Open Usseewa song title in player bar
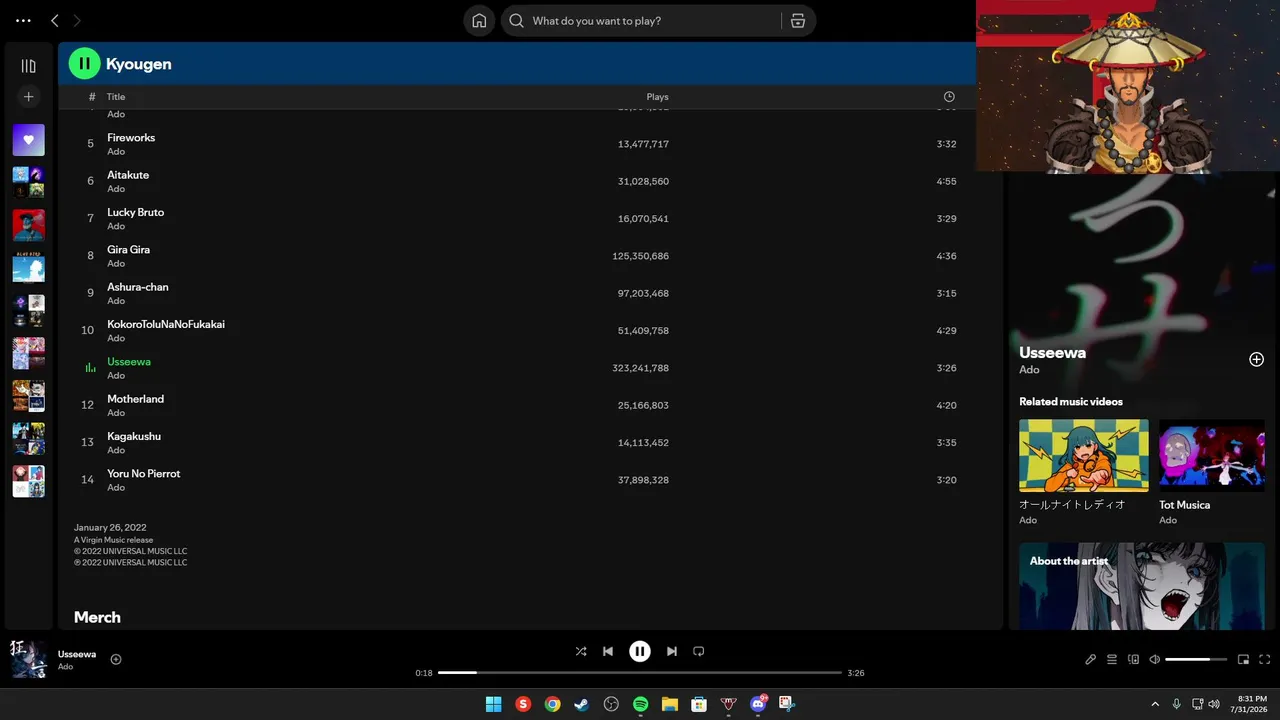1280x720 pixels. tap(77, 654)
